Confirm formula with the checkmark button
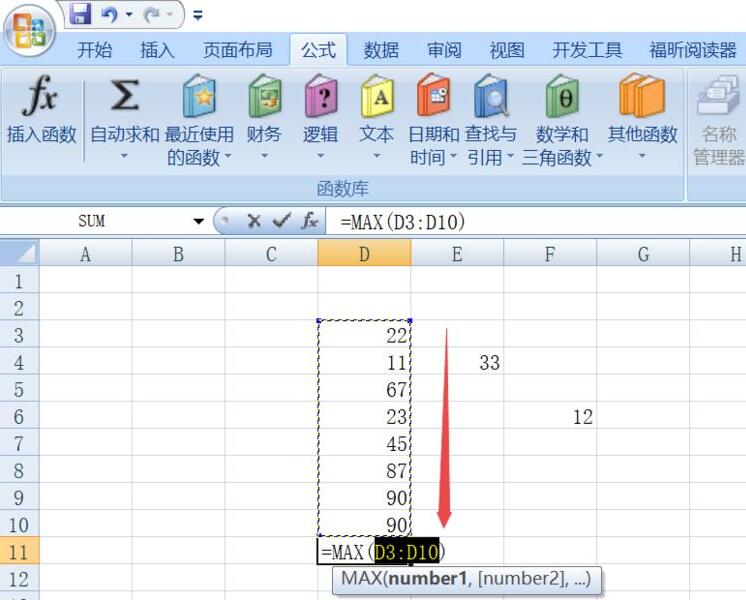This screenshot has height=600, width=746. pyautogui.click(x=282, y=220)
